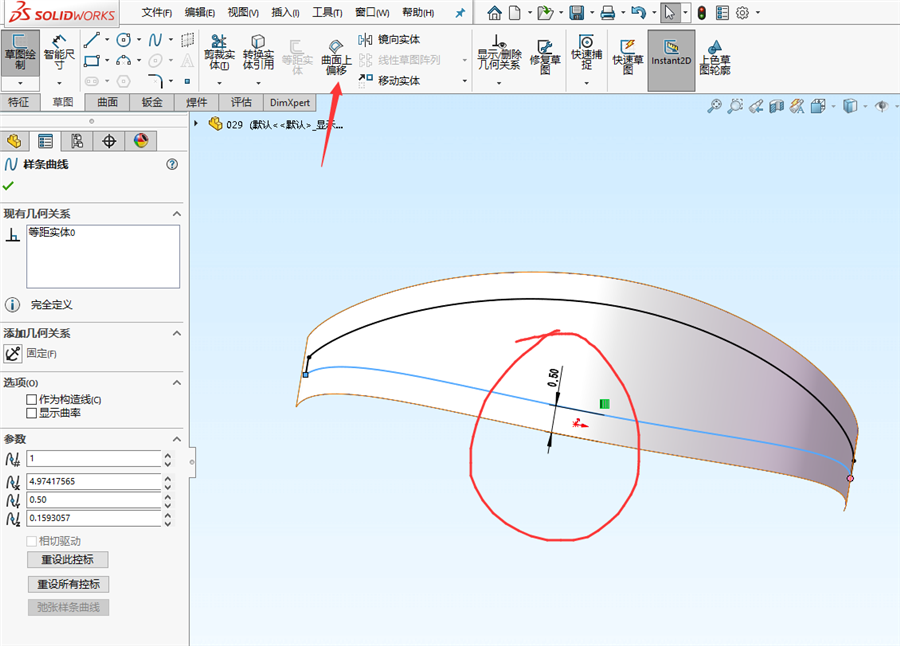900x646 pixels.
Task: Click the Home icon in top toolbar
Action: pyautogui.click(x=494, y=13)
